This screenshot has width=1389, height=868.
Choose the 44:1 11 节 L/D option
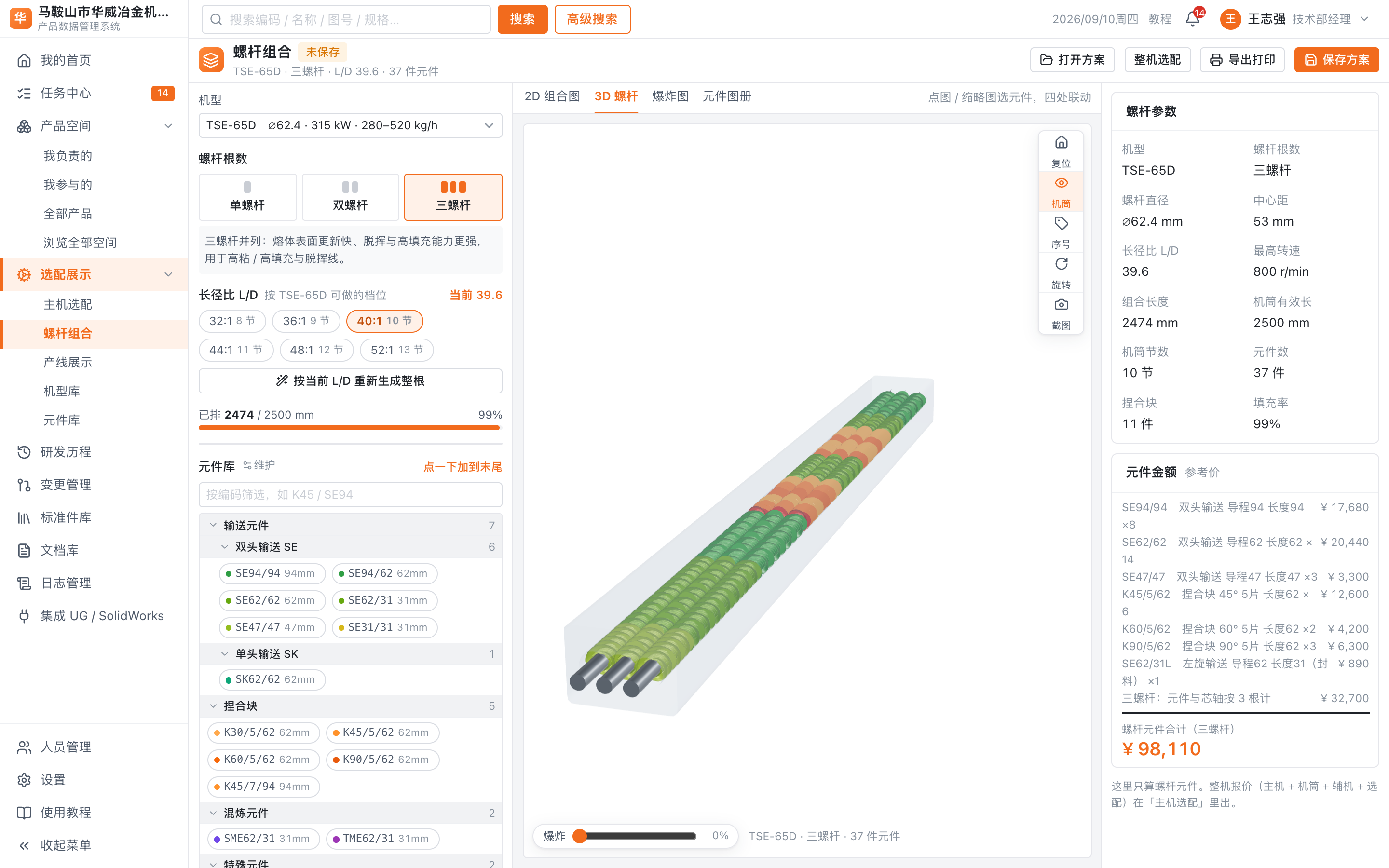pyautogui.click(x=235, y=350)
